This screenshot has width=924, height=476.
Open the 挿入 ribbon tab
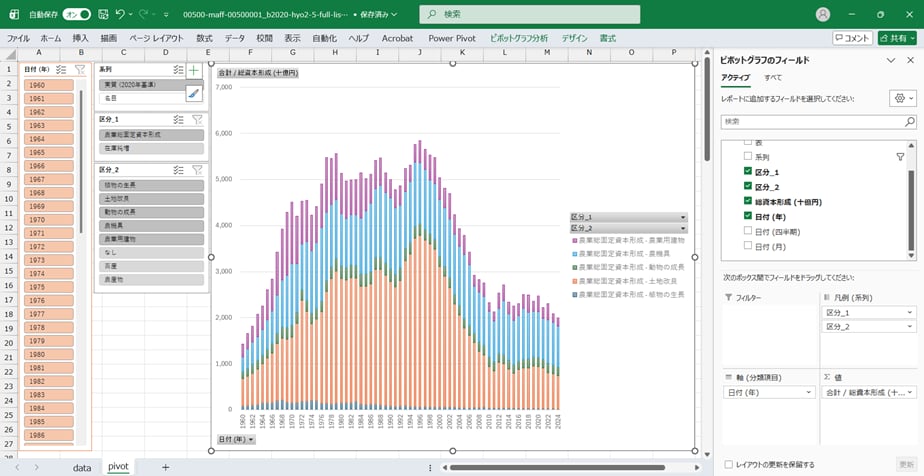point(81,38)
